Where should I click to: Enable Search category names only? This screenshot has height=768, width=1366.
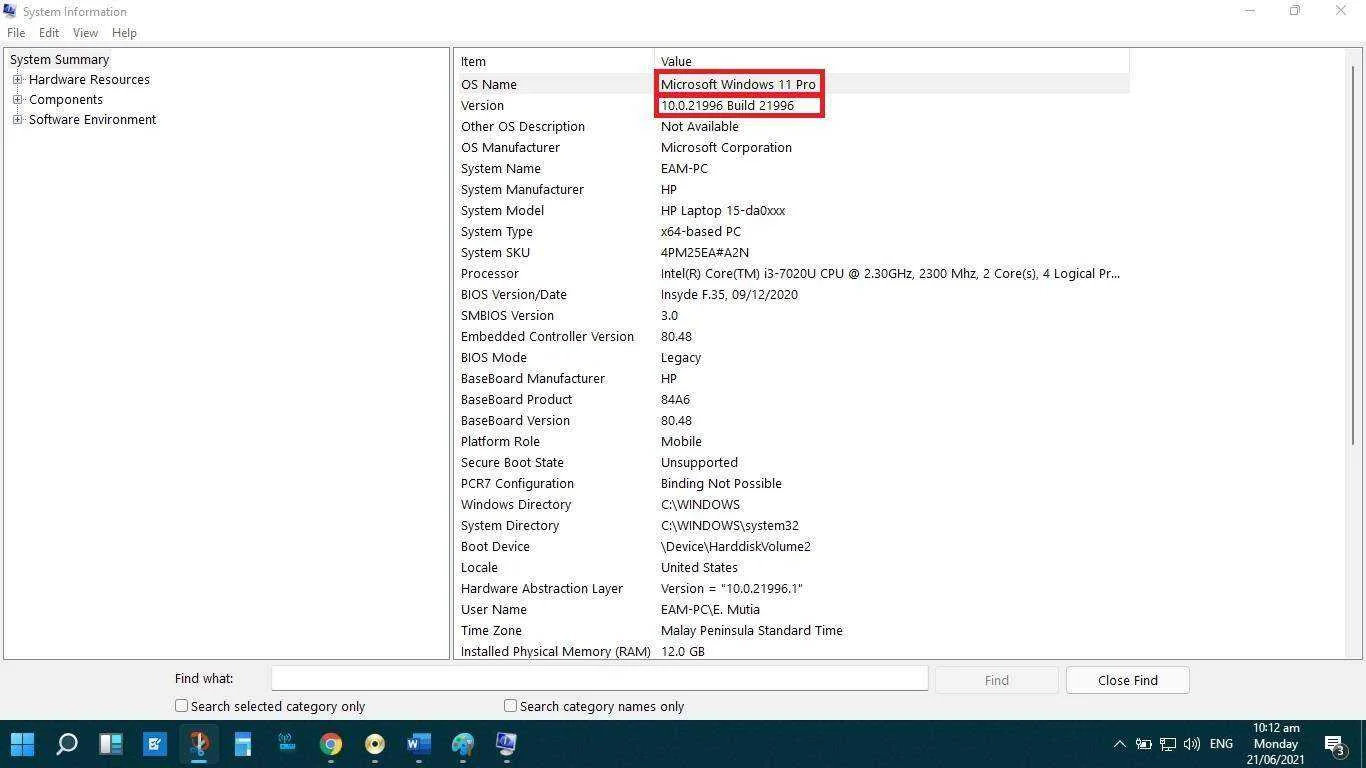(510, 706)
